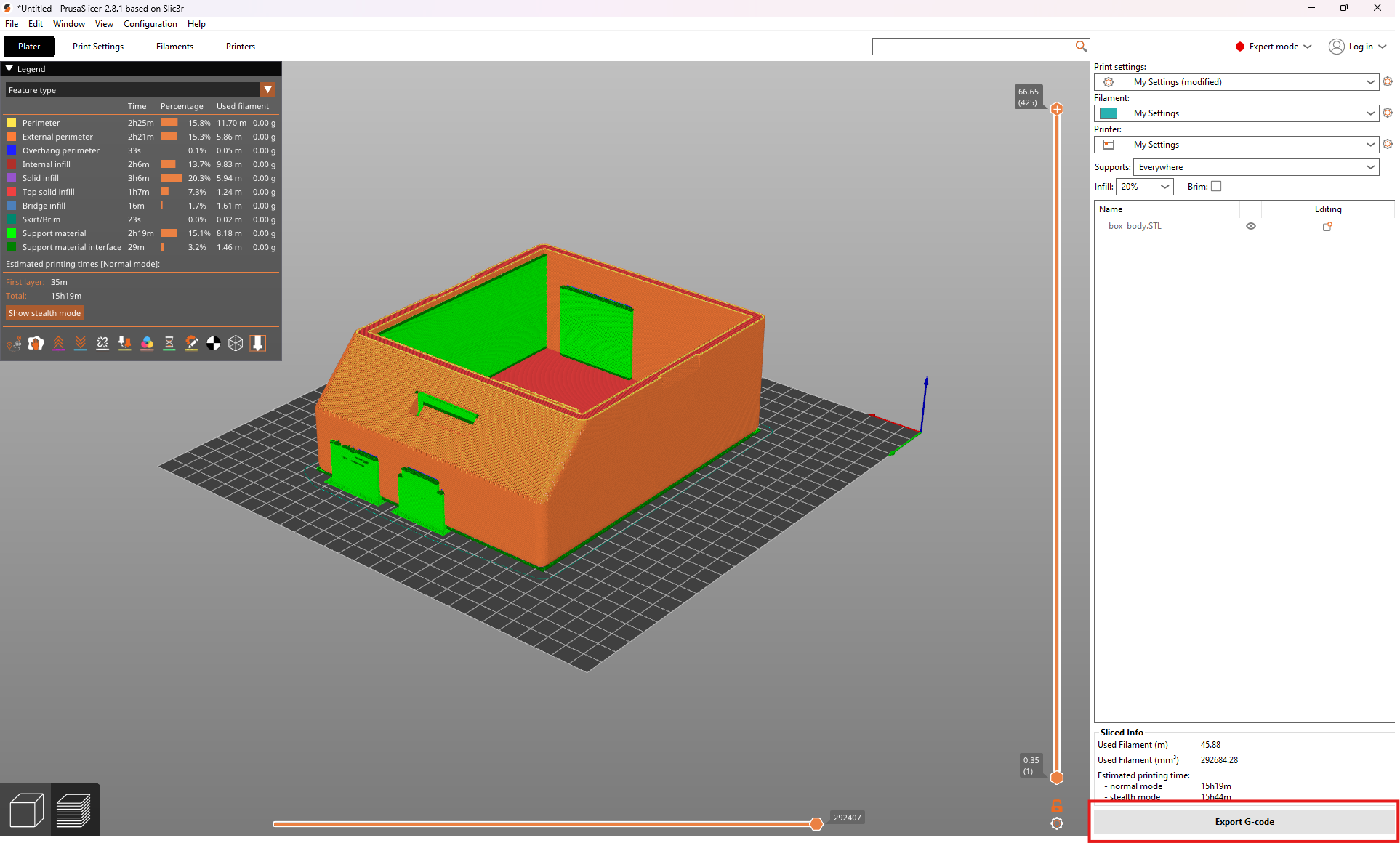Viewport: 1400px width, 843px height.
Task: Open the Edit menu
Action: (36, 24)
